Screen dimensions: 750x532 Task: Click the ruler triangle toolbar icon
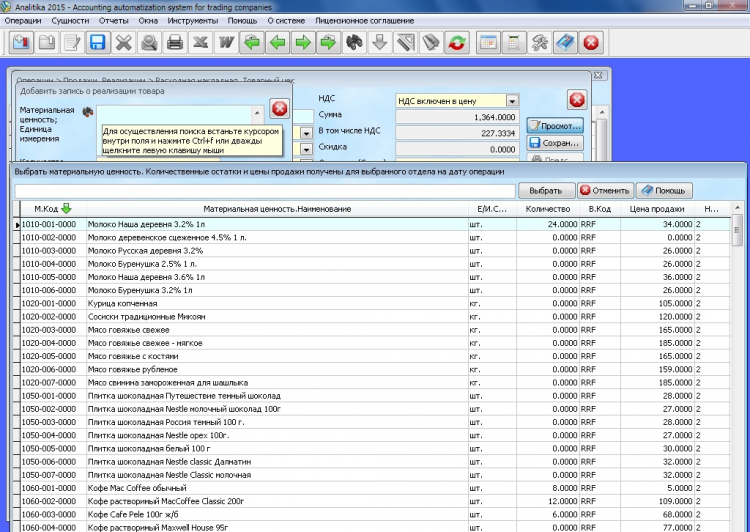tap(406, 43)
